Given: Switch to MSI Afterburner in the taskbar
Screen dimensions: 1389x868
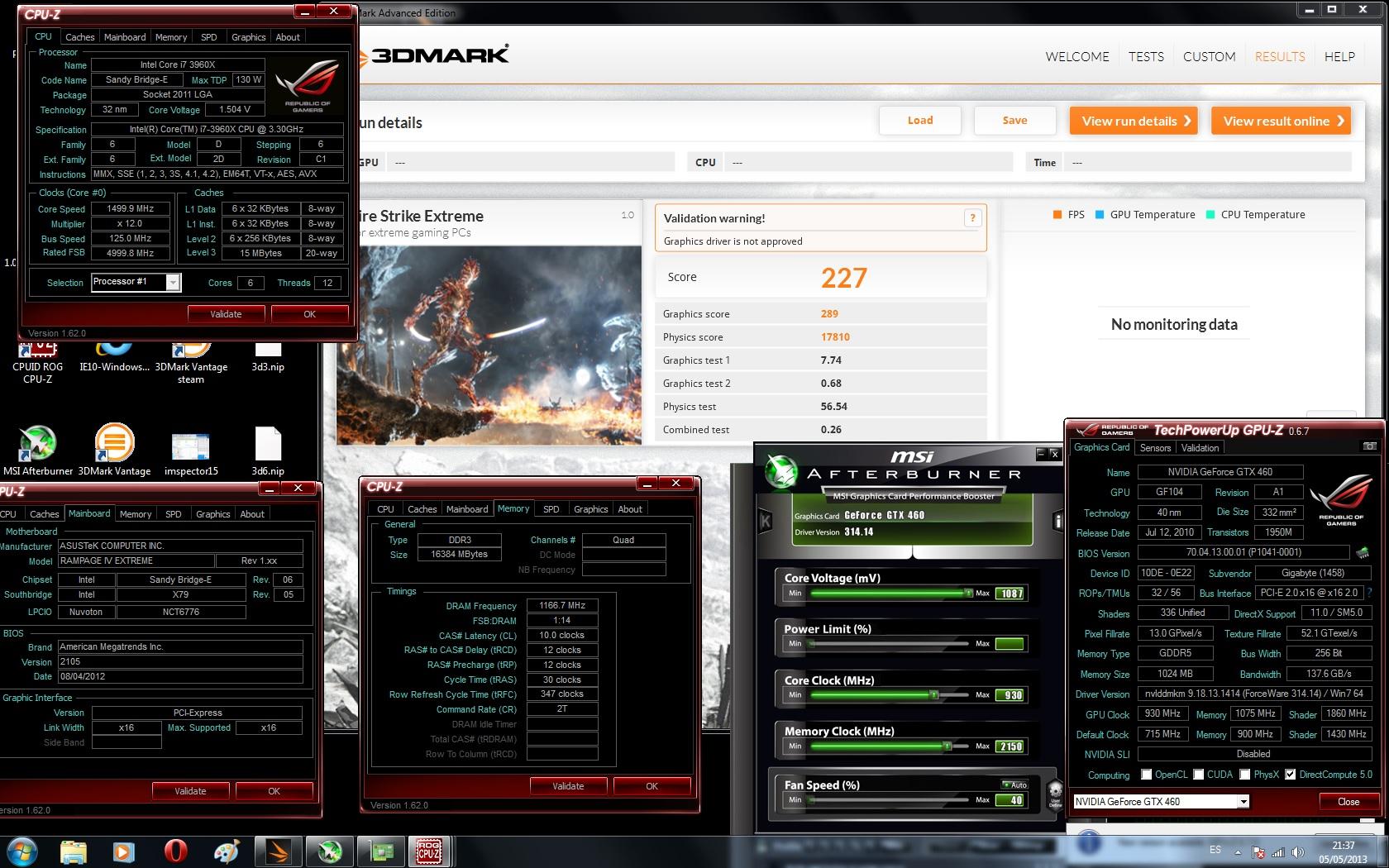Looking at the screenshot, I should 330,851.
